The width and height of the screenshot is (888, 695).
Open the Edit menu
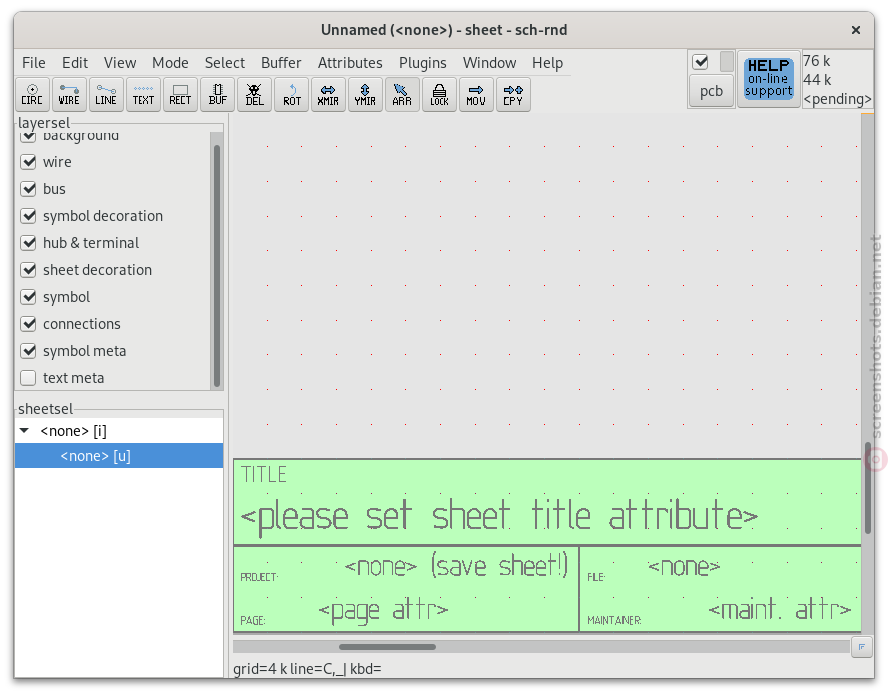pos(75,63)
